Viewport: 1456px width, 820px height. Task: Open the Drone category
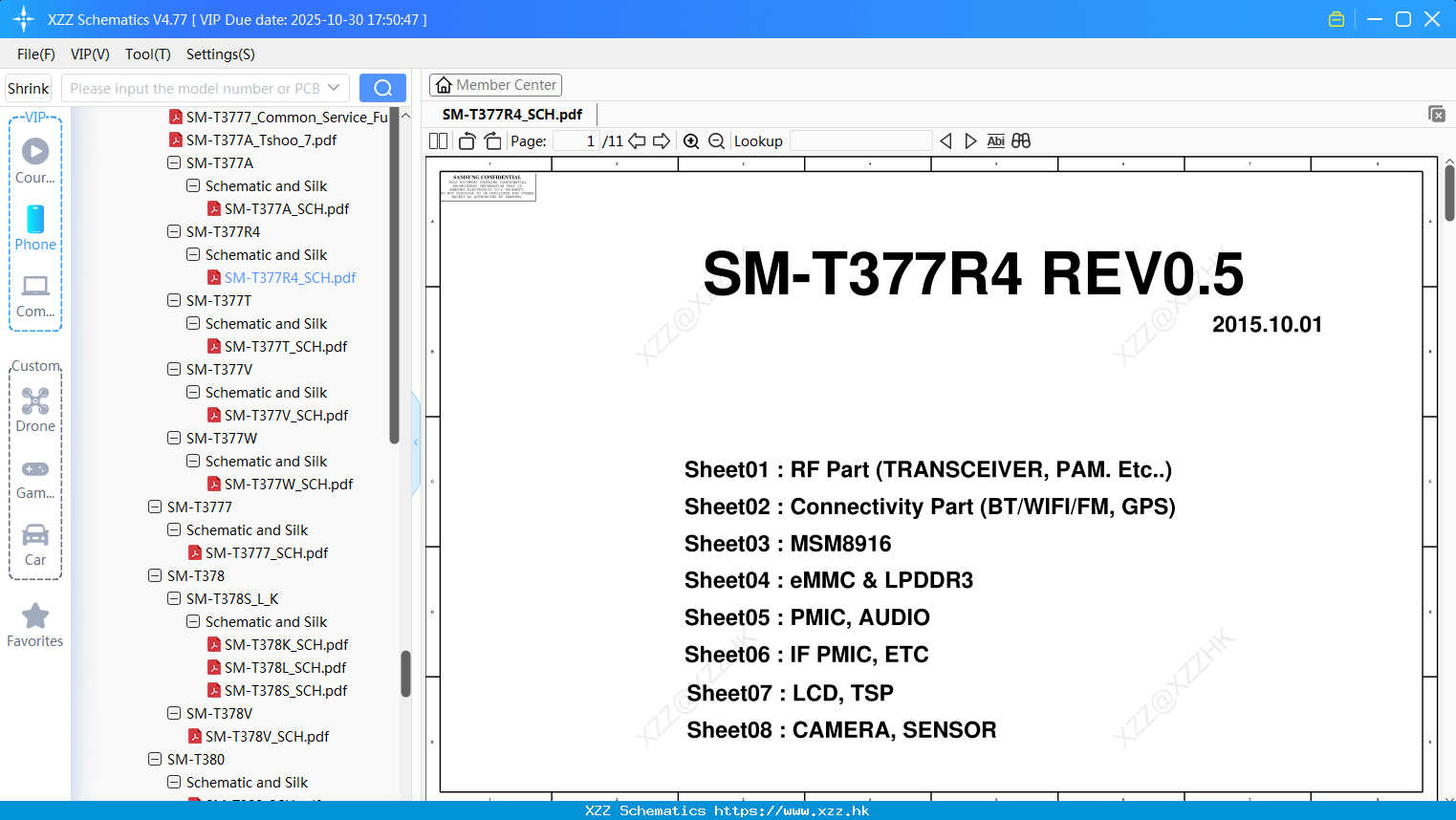click(x=35, y=410)
